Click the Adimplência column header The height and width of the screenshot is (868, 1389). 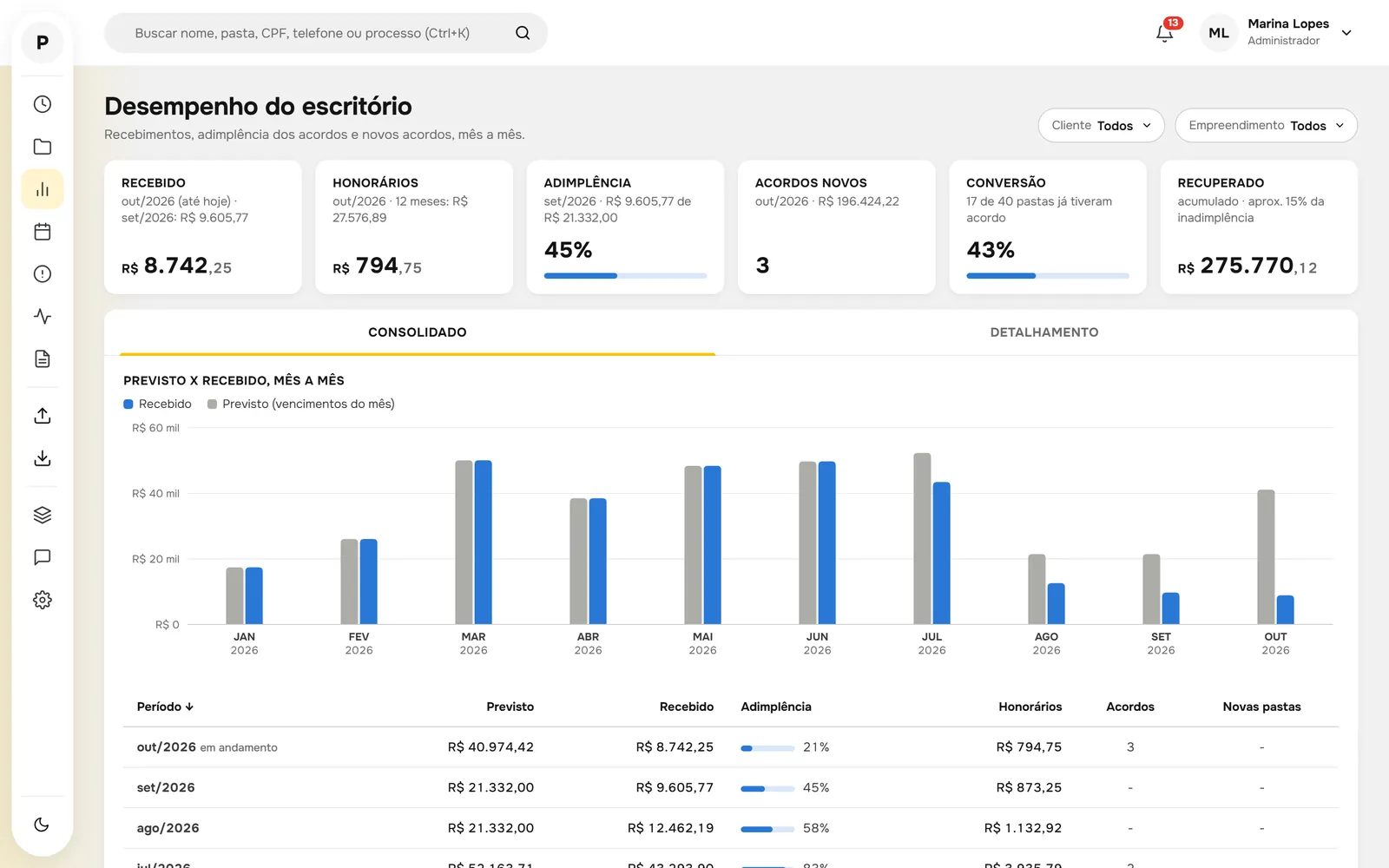(776, 707)
